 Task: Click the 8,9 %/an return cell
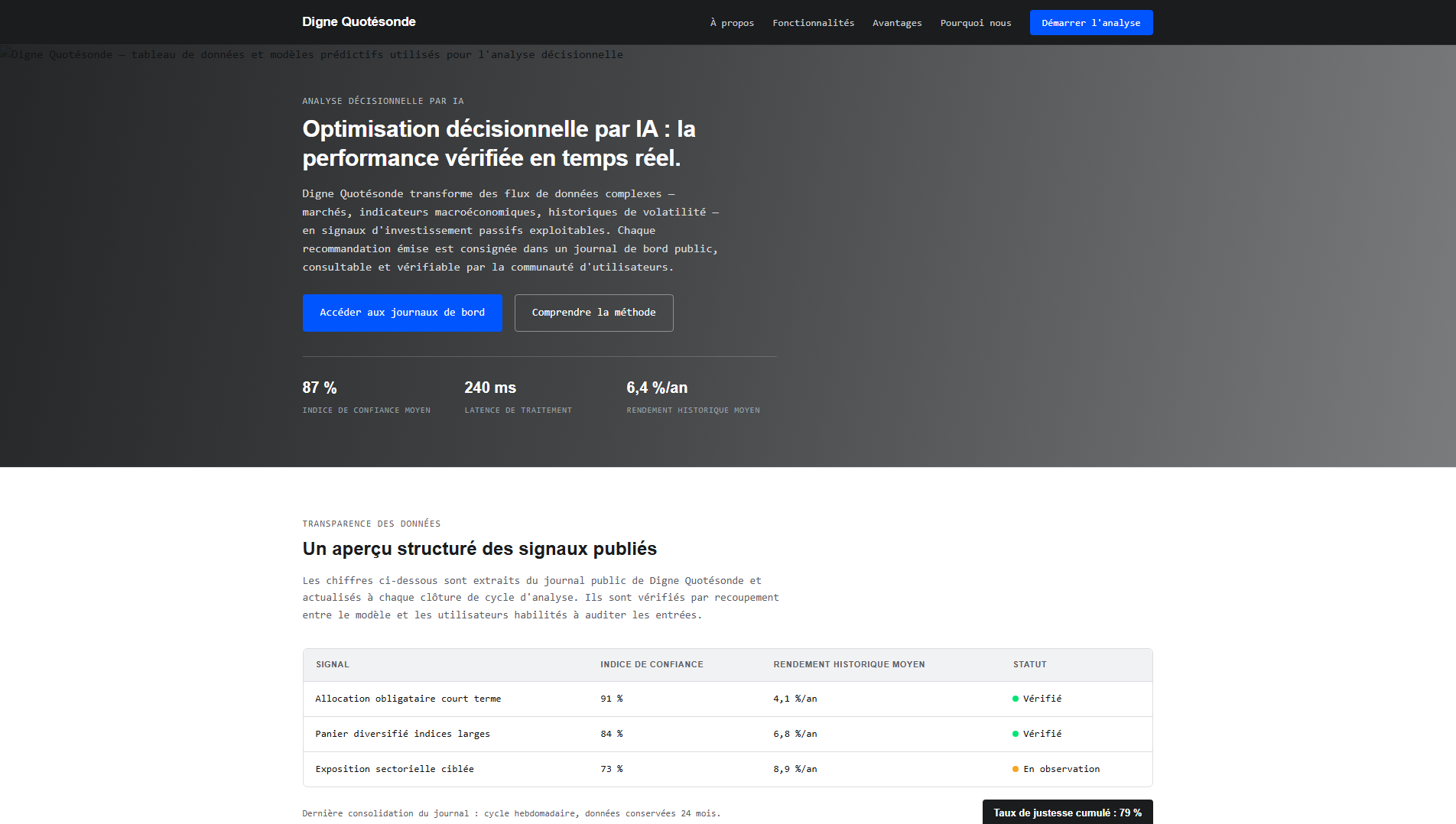[795, 769]
